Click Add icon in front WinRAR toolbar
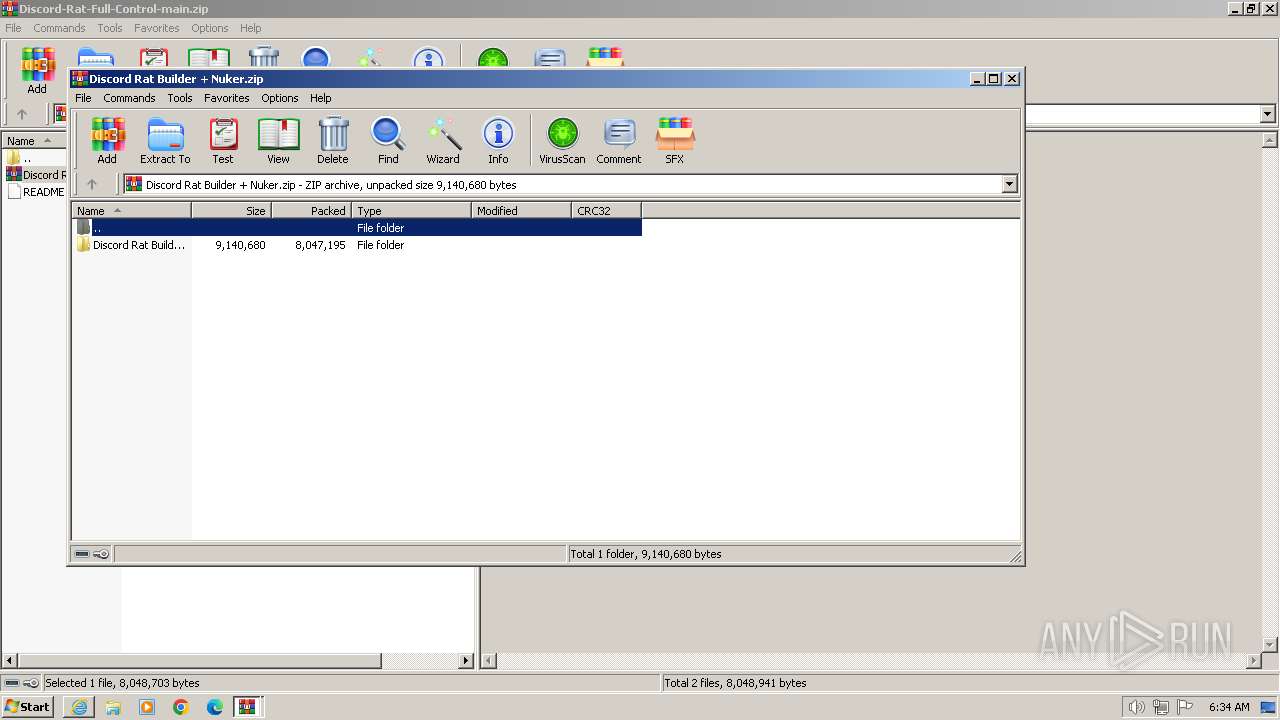The width and height of the screenshot is (1280, 720). tap(107, 140)
